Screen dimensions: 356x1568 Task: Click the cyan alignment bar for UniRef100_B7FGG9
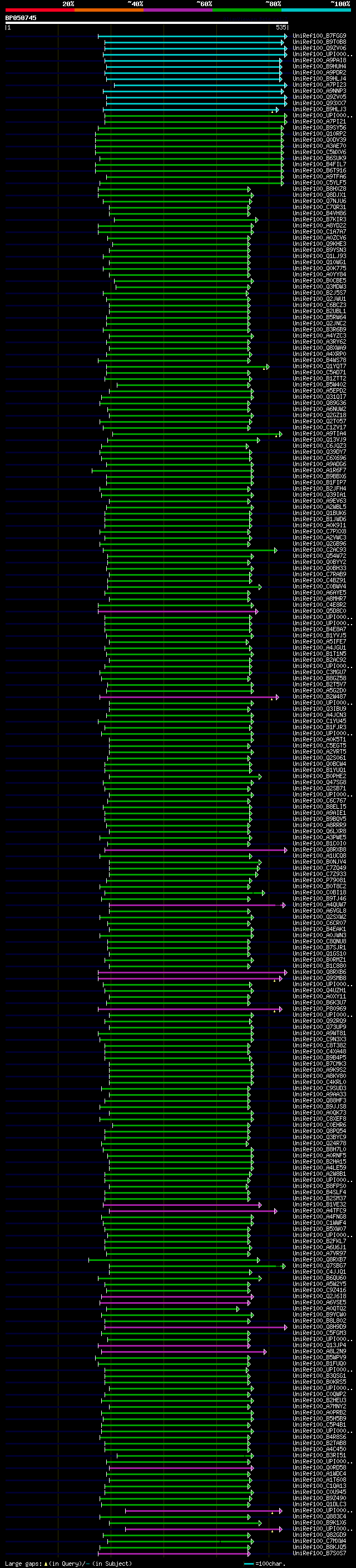[x=192, y=36]
